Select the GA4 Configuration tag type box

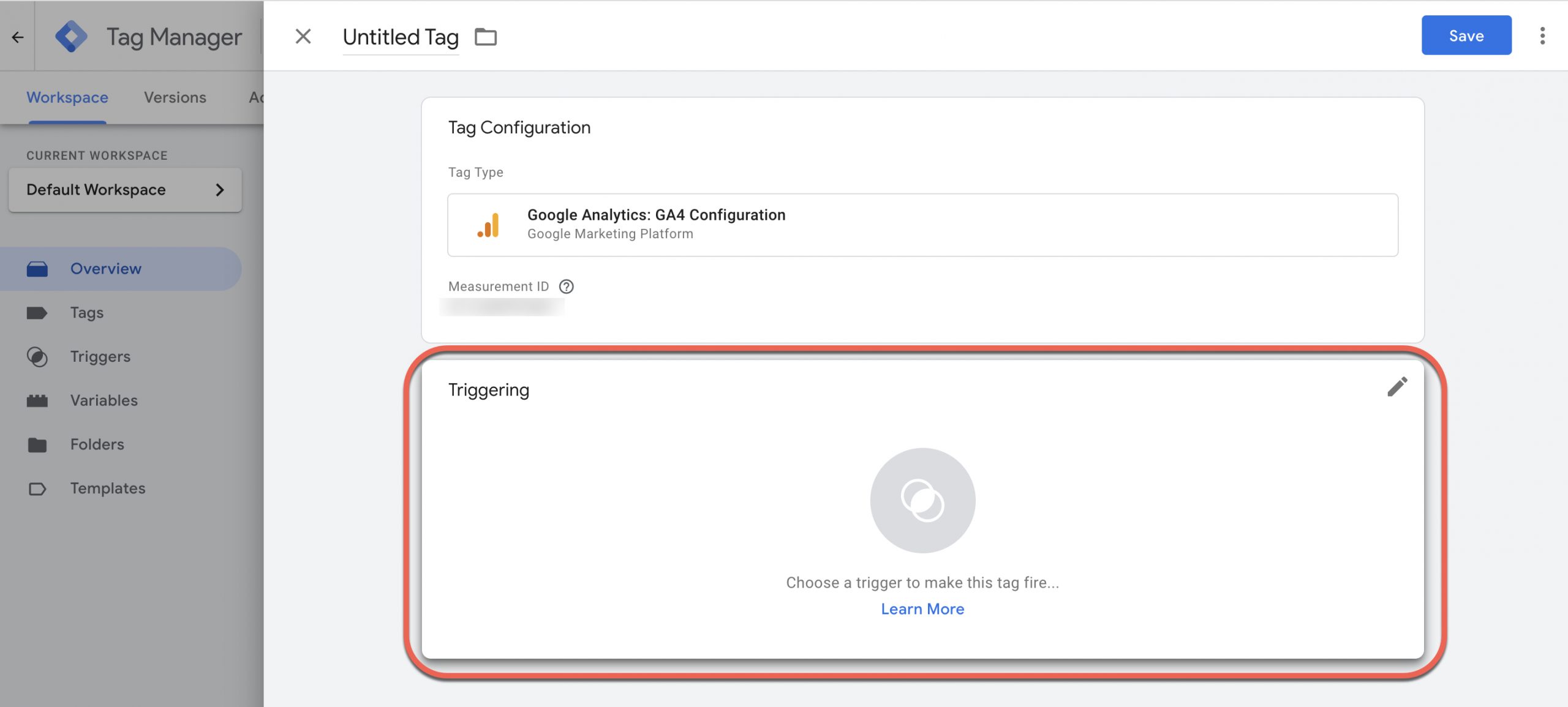pos(922,225)
